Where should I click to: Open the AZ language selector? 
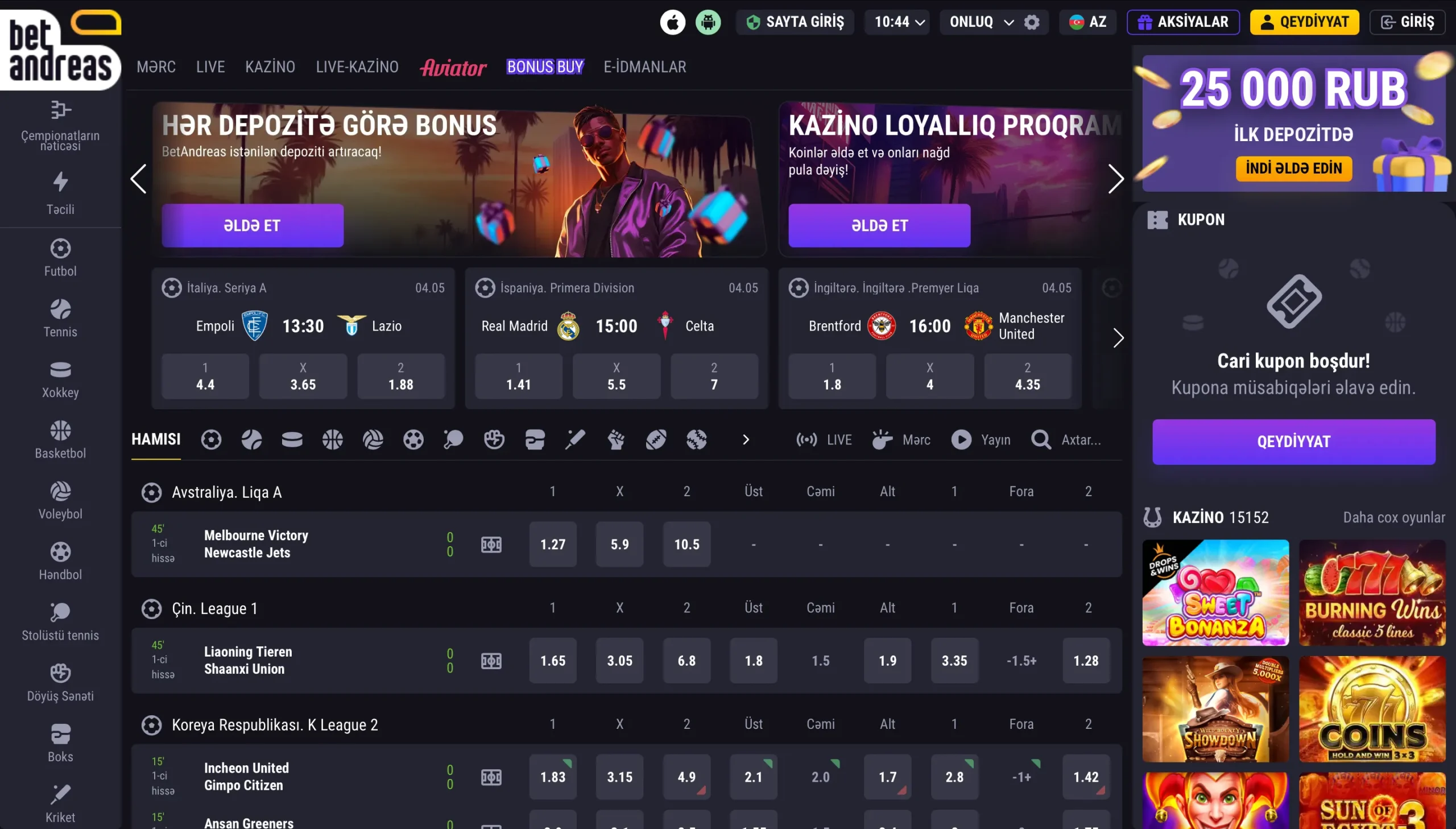(x=1087, y=22)
